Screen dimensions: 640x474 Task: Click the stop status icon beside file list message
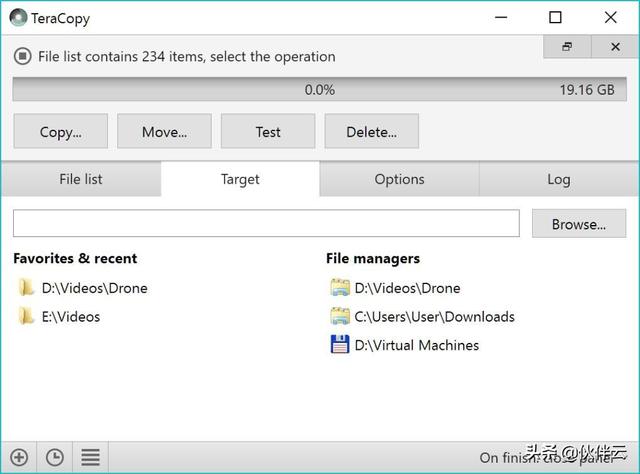(x=23, y=57)
